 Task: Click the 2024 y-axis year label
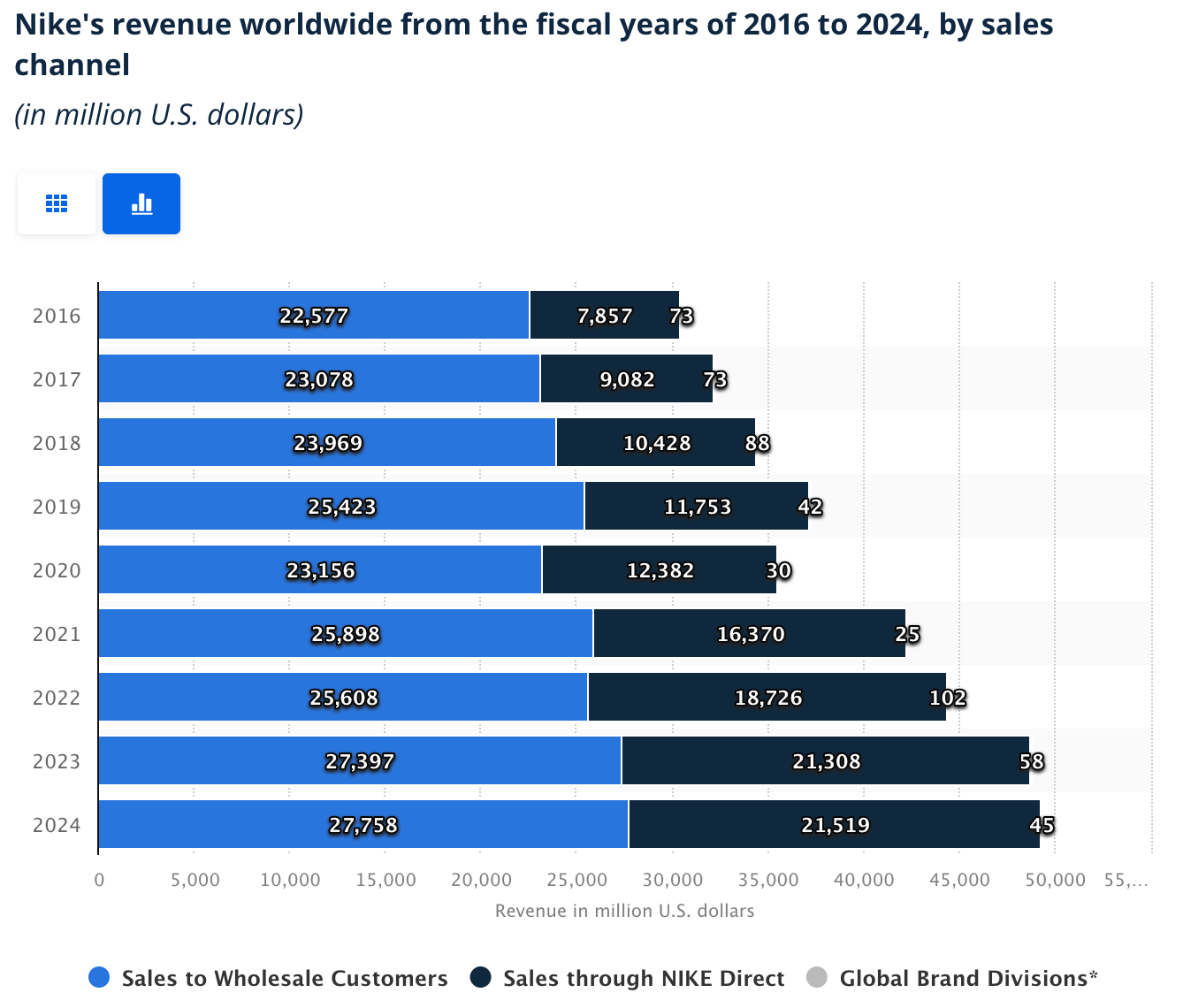(x=57, y=825)
